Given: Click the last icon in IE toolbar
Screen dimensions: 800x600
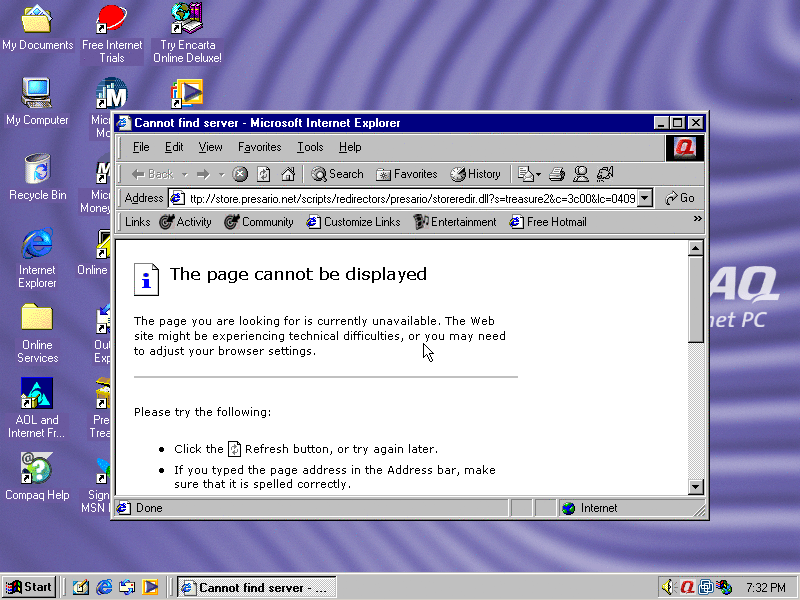Looking at the screenshot, I should point(605,174).
